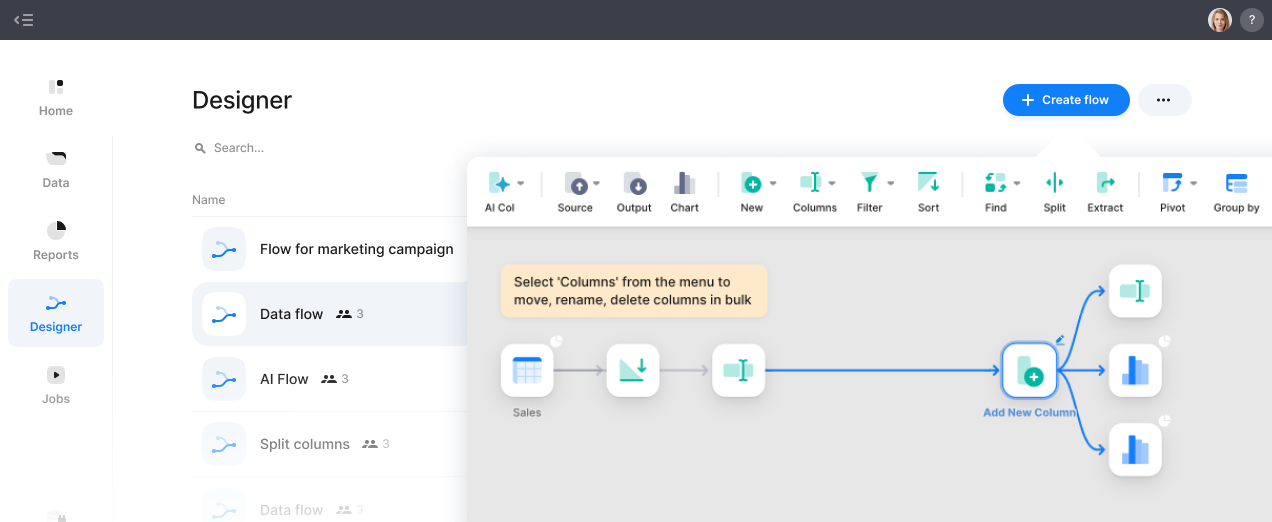
Task: Expand the Columns tool dropdown arrow
Action: coord(832,184)
